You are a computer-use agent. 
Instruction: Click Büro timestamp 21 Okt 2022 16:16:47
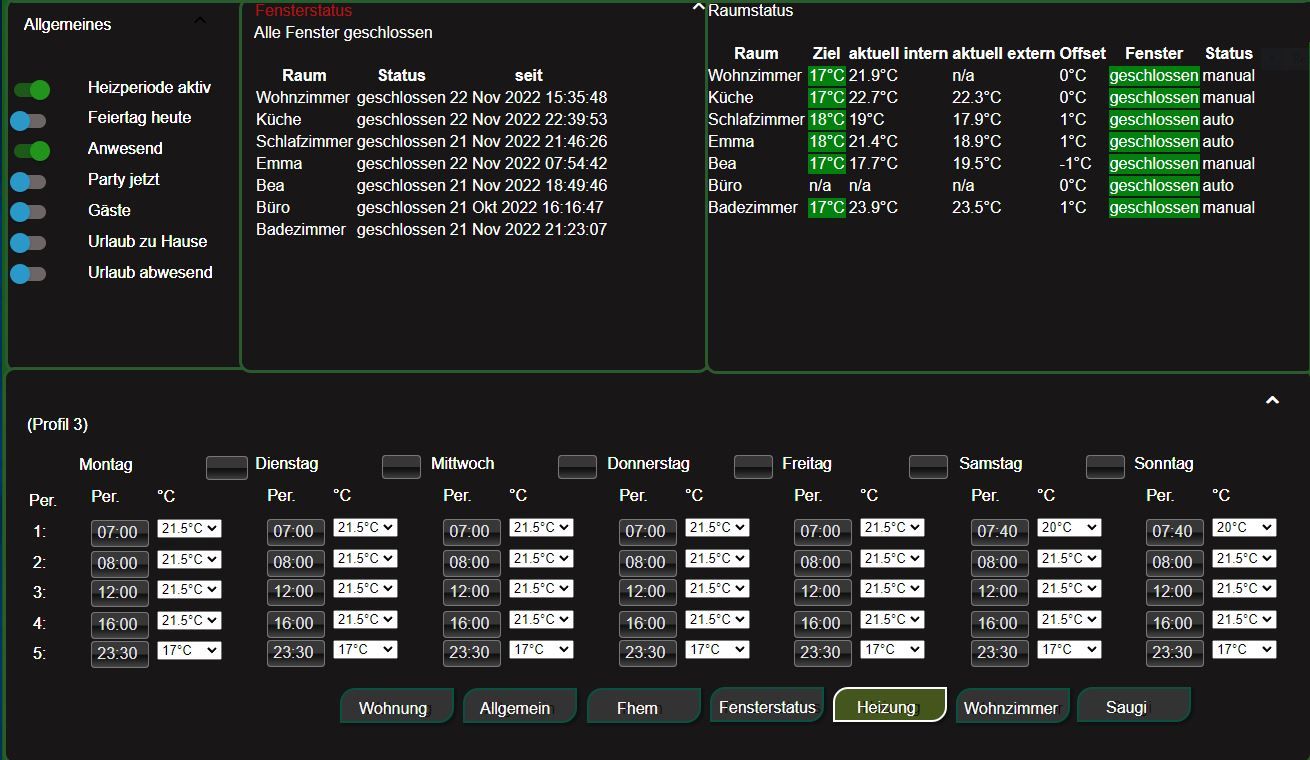[x=526, y=208]
